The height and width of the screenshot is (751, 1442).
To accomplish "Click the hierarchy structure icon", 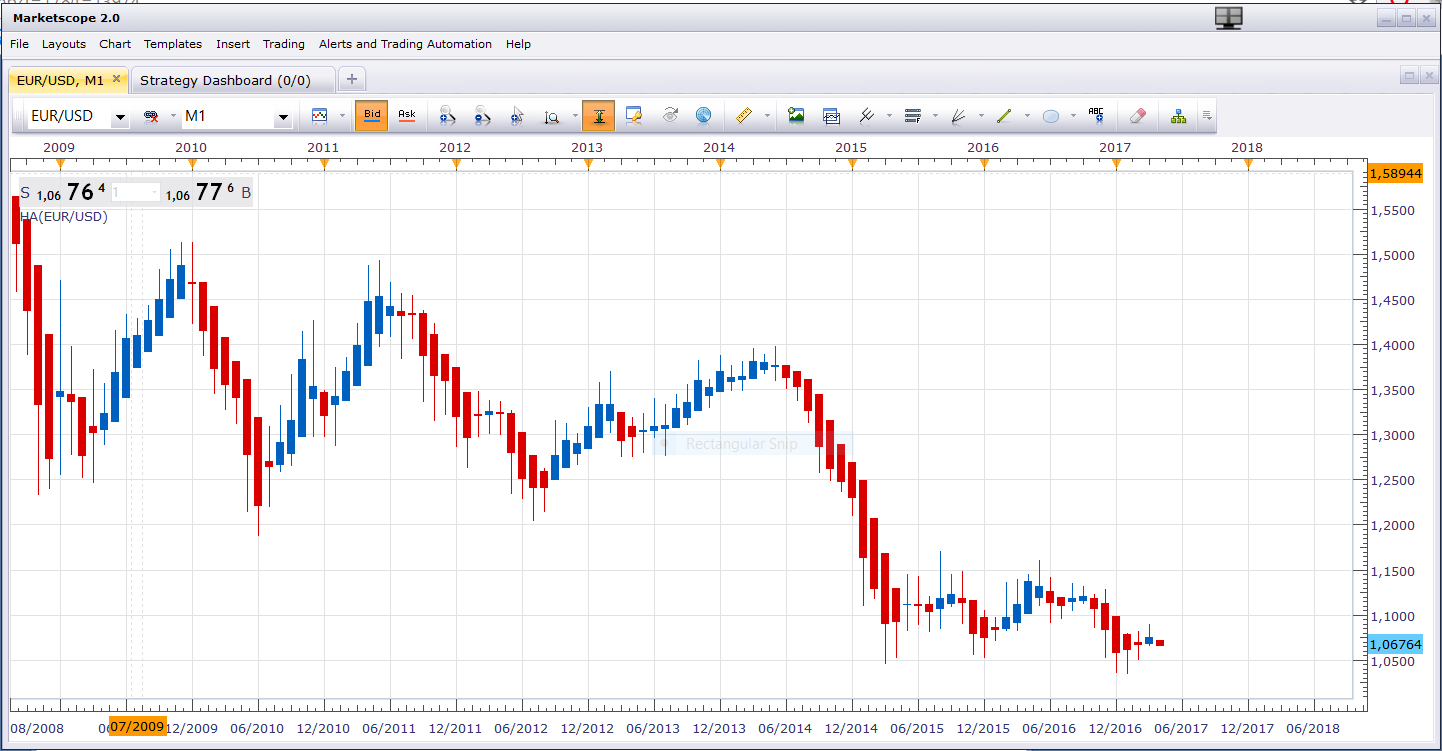I will tap(1179, 116).
